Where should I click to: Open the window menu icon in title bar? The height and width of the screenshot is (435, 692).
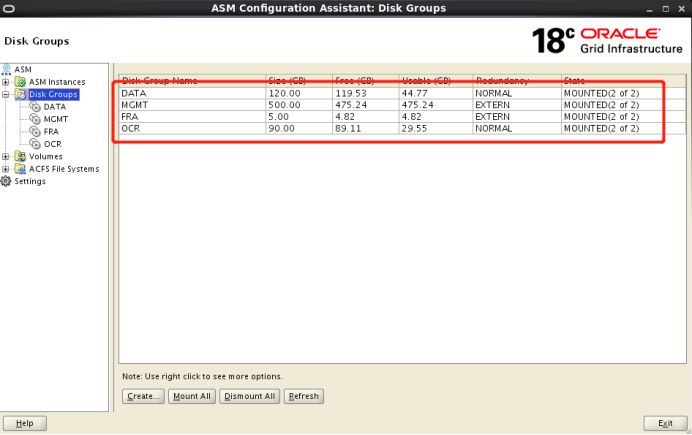(9, 8)
